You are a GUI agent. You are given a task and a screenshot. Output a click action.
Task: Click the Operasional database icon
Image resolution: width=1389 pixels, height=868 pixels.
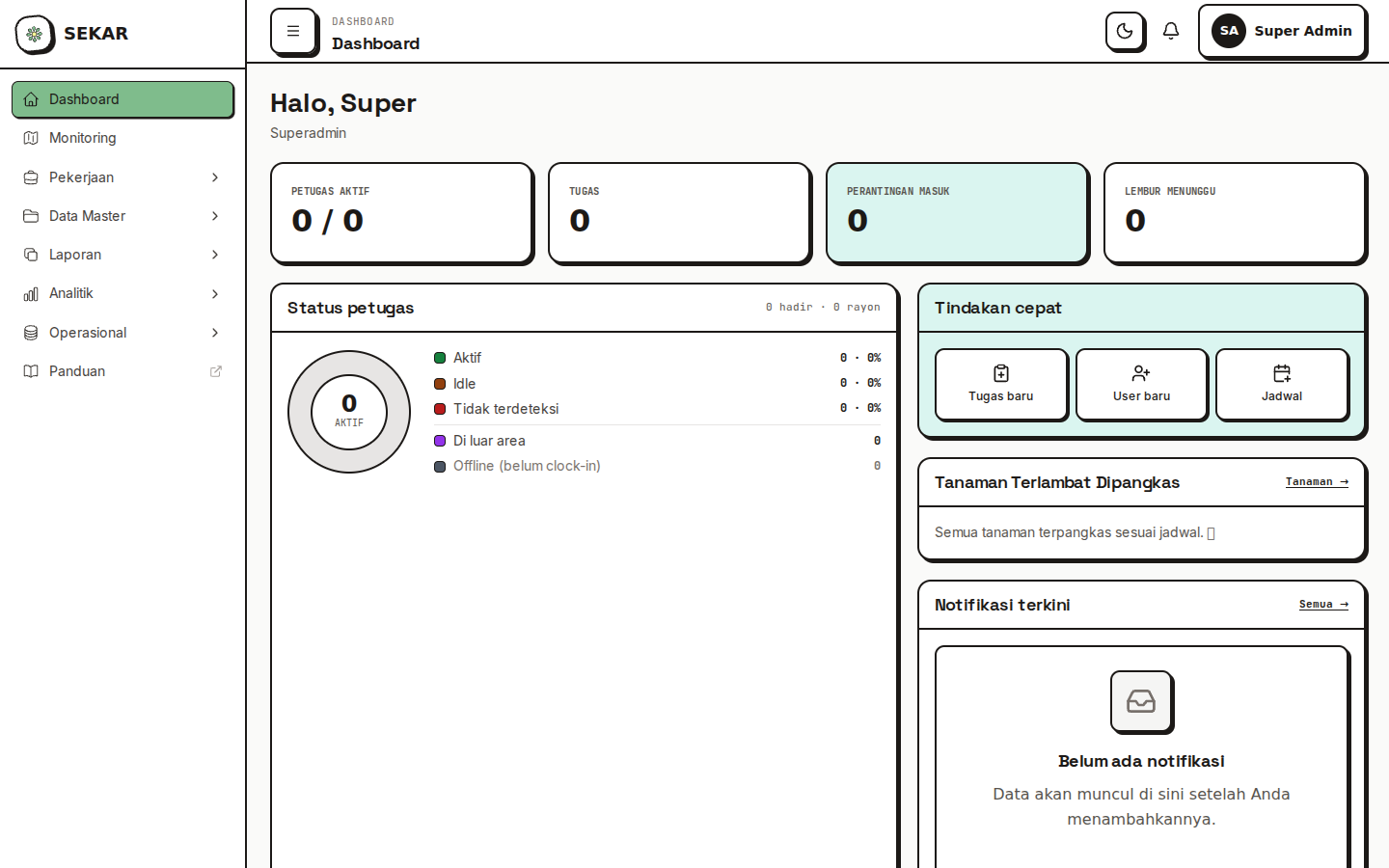[31, 333]
